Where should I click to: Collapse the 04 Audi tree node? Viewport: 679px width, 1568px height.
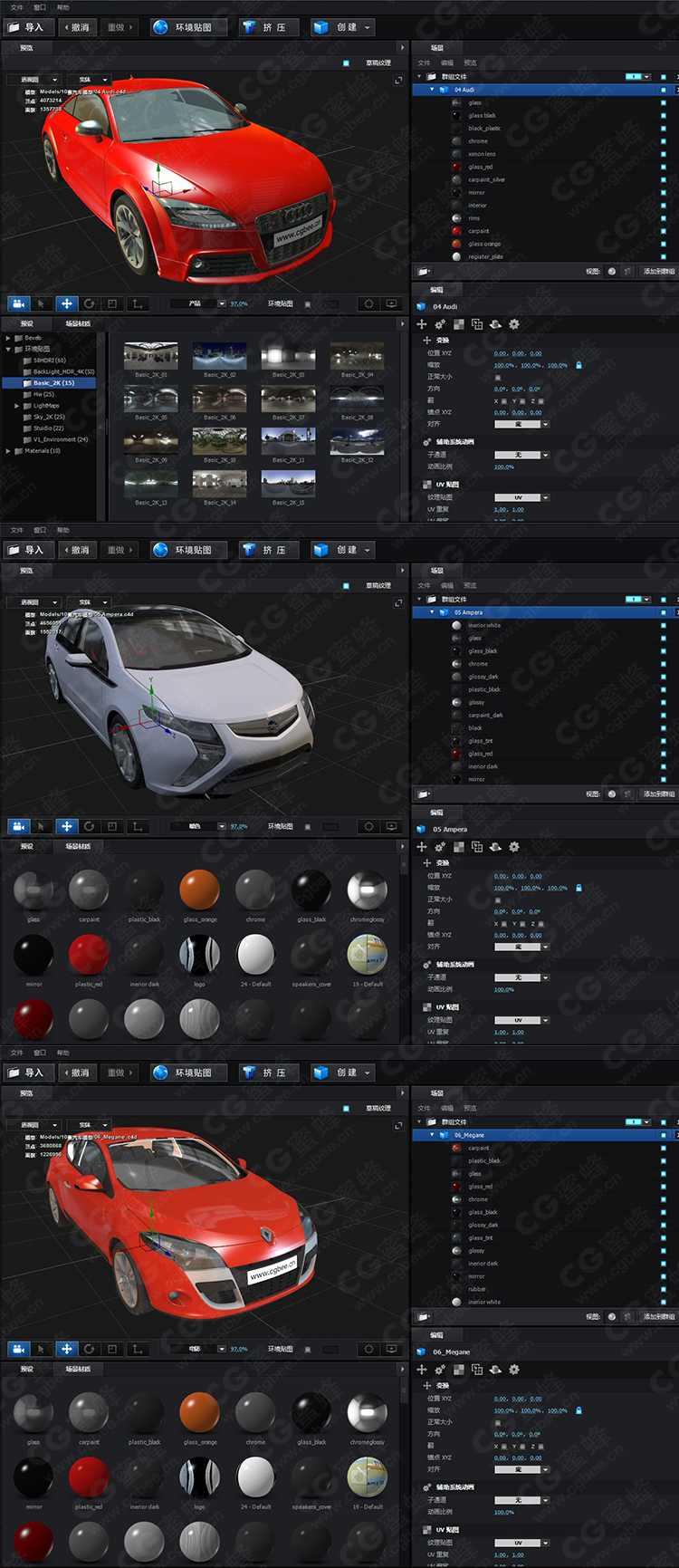tap(432, 90)
